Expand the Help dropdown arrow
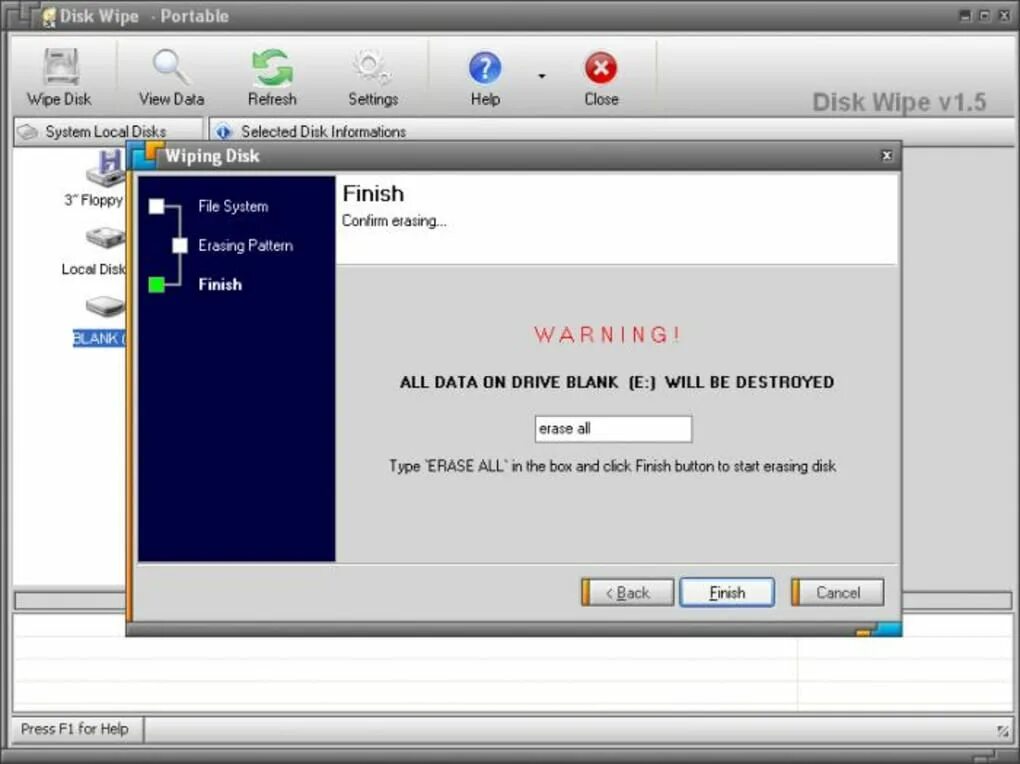Image resolution: width=1020 pixels, height=764 pixels. [x=541, y=76]
